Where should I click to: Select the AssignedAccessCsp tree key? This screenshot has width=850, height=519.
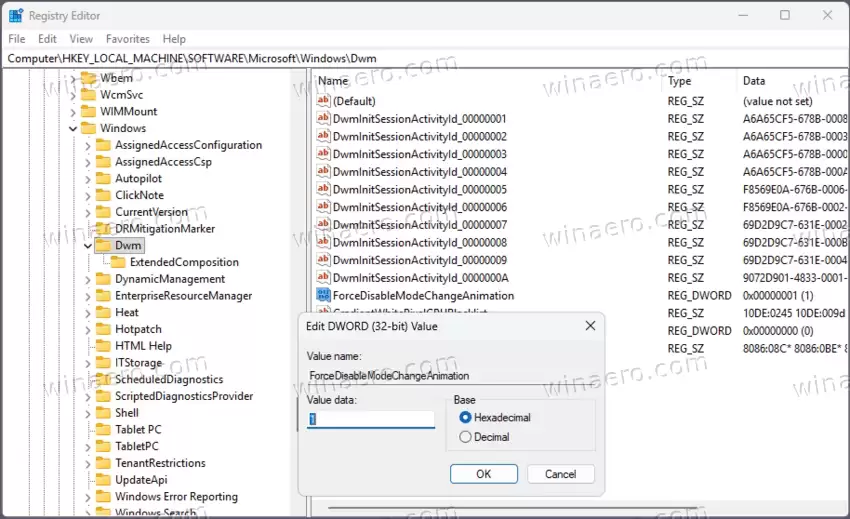(x=163, y=162)
